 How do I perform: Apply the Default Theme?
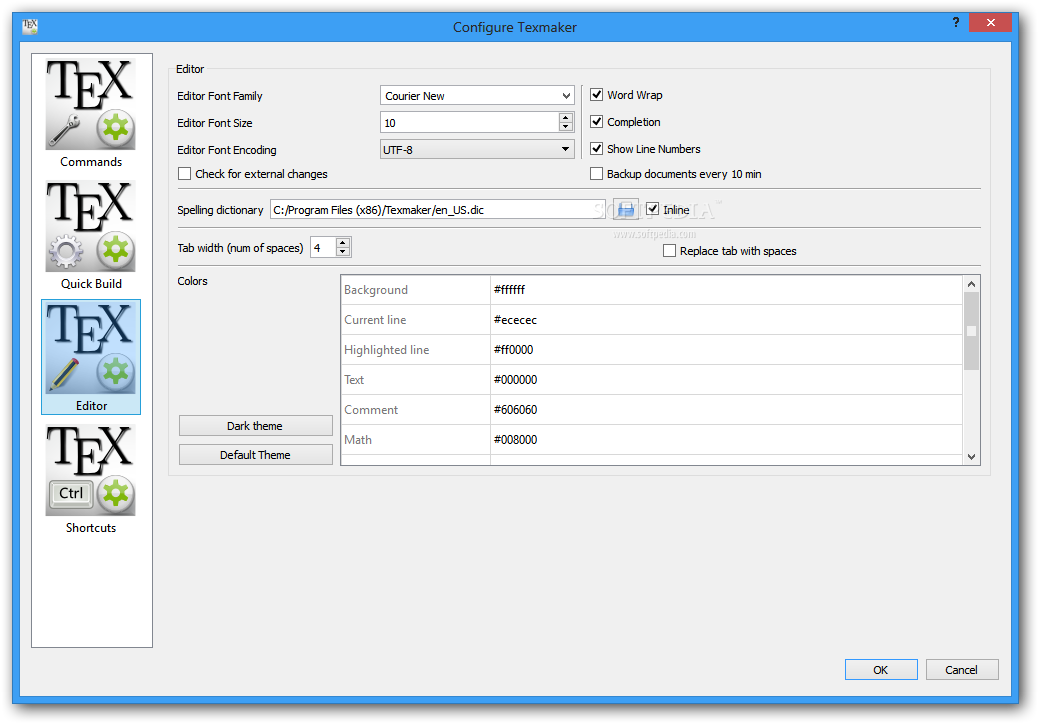click(x=255, y=455)
